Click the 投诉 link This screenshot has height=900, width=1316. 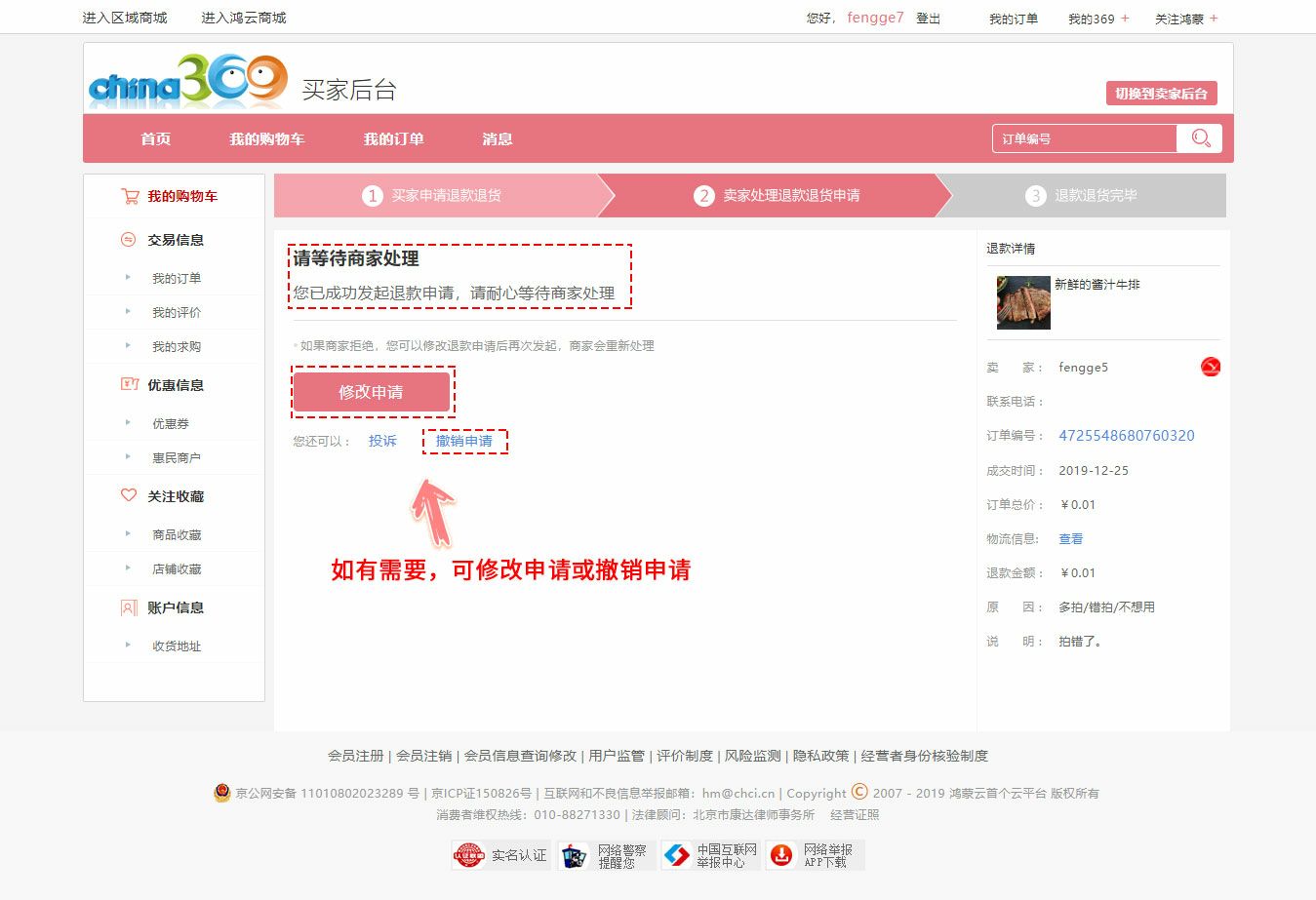pyautogui.click(x=382, y=441)
